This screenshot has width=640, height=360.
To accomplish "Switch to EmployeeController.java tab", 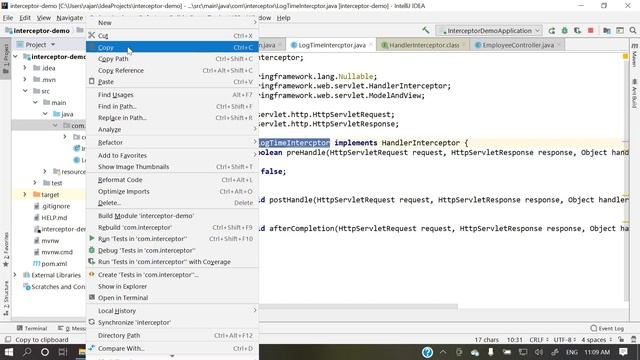I will 517,45.
